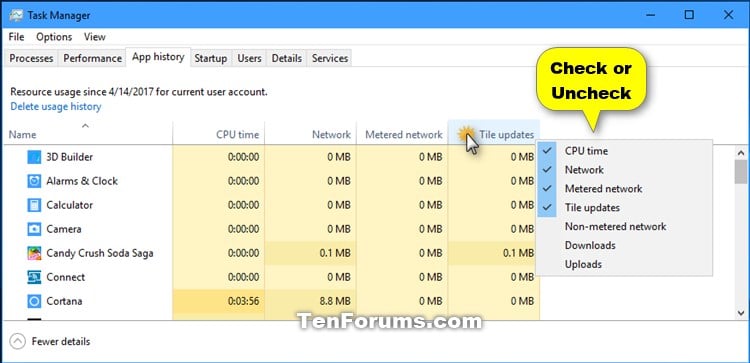Click the Task Manager title bar icon
750x363 pixels.
(16, 15)
